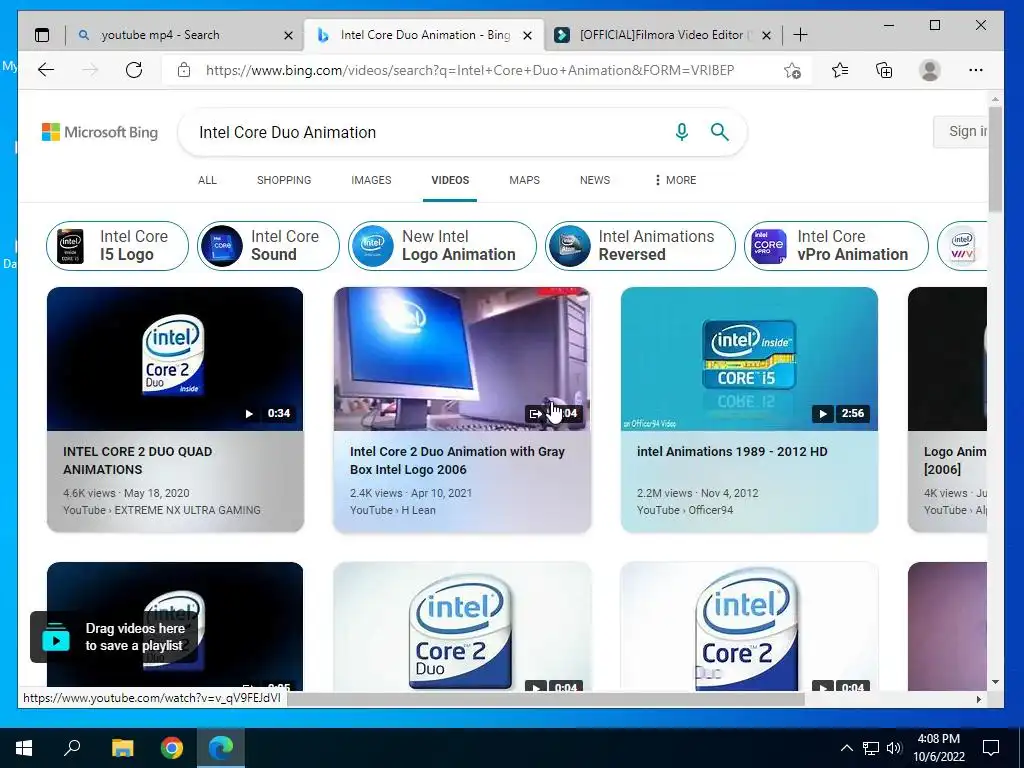Image resolution: width=1024 pixels, height=768 pixels.
Task: Click the playlist icon in Drag videos box
Action: (56, 637)
